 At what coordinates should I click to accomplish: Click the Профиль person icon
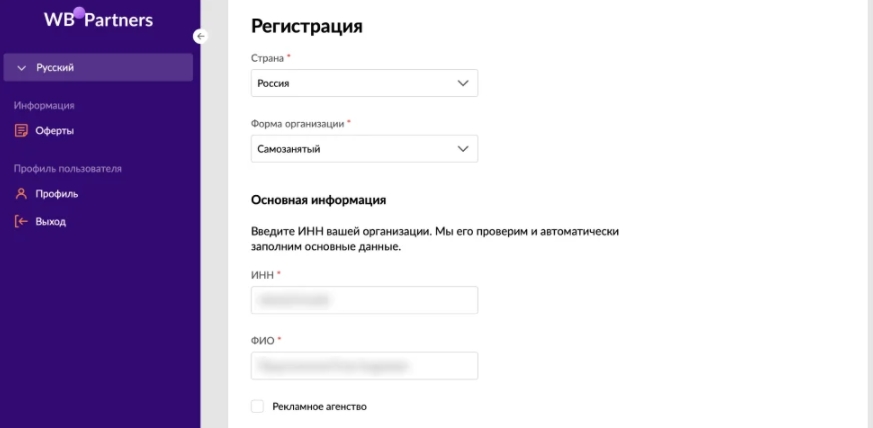21,194
